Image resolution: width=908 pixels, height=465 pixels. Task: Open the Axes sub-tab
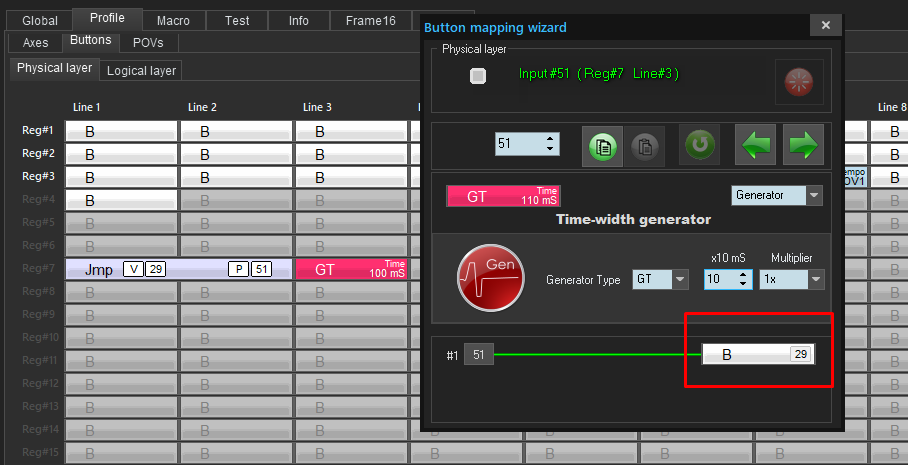pyautogui.click(x=35, y=43)
